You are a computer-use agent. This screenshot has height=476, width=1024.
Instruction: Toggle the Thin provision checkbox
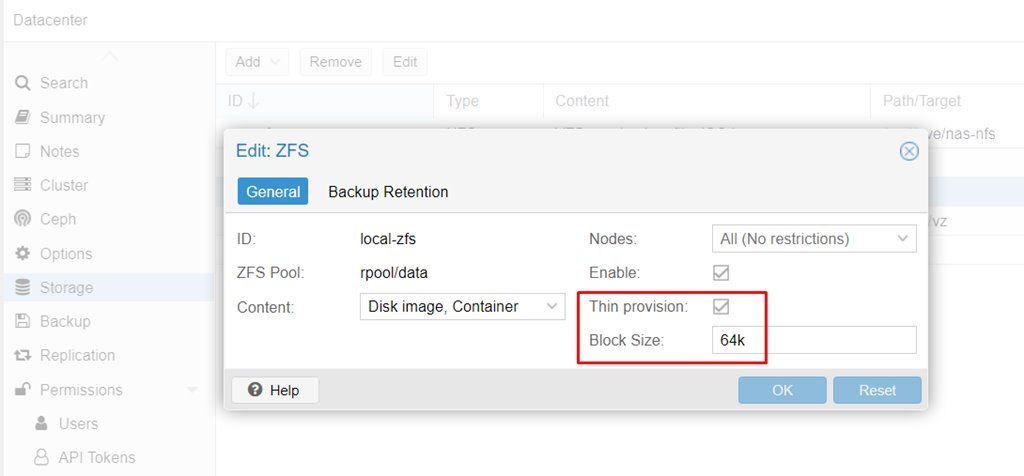721,306
